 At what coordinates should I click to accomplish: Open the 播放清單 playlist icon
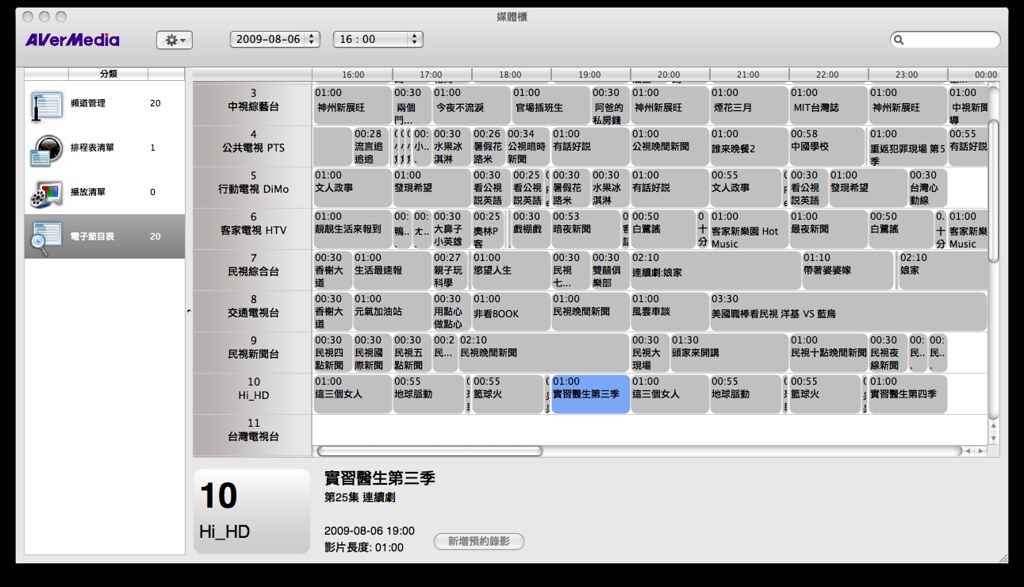[x=48, y=190]
